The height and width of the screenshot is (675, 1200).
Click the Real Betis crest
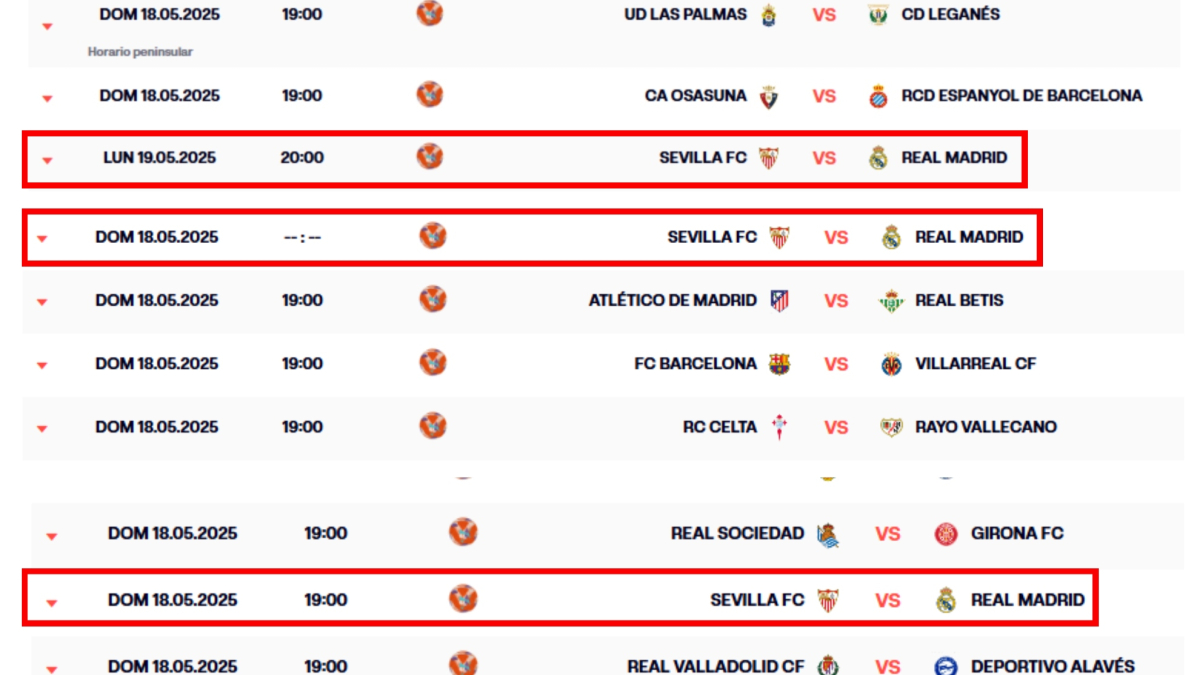click(x=891, y=300)
